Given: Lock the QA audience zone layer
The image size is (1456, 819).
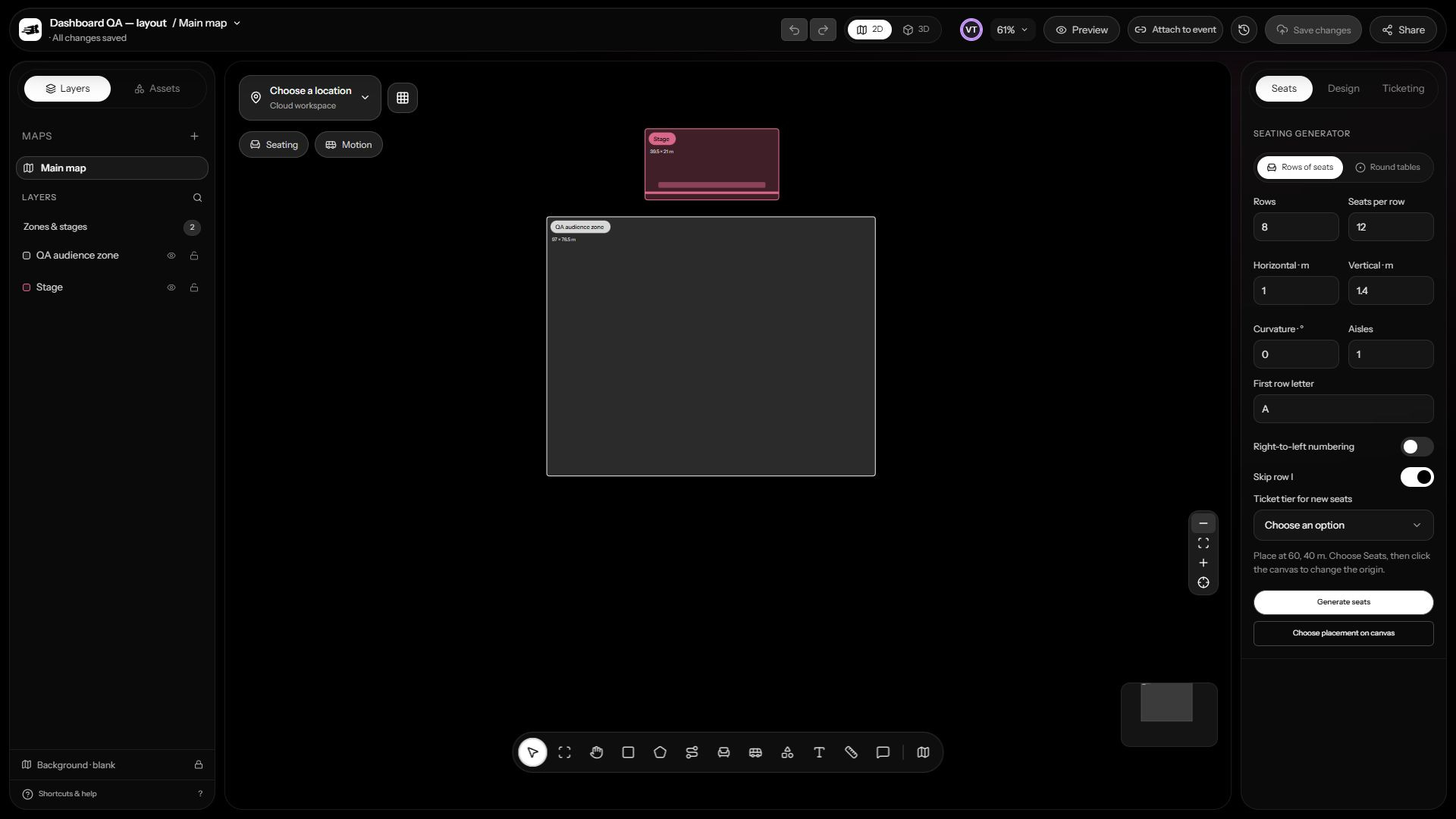Looking at the screenshot, I should (x=194, y=256).
